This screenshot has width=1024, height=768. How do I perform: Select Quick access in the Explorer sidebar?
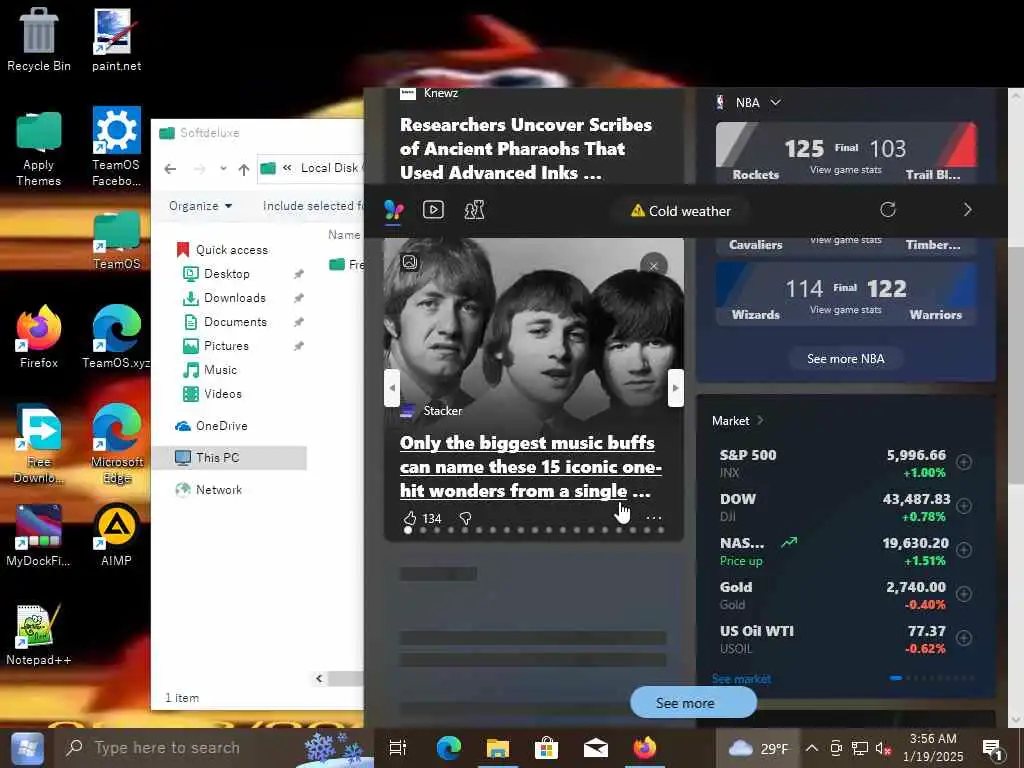pos(222,249)
